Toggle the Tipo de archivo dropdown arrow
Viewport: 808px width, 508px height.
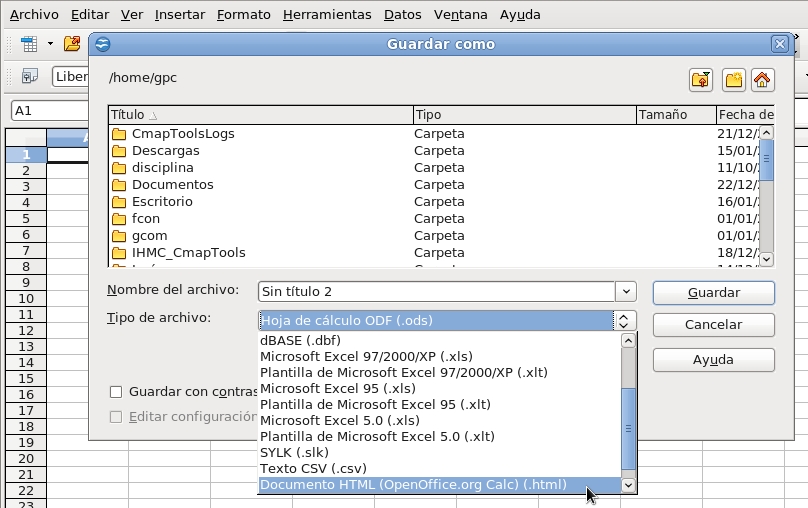point(626,321)
